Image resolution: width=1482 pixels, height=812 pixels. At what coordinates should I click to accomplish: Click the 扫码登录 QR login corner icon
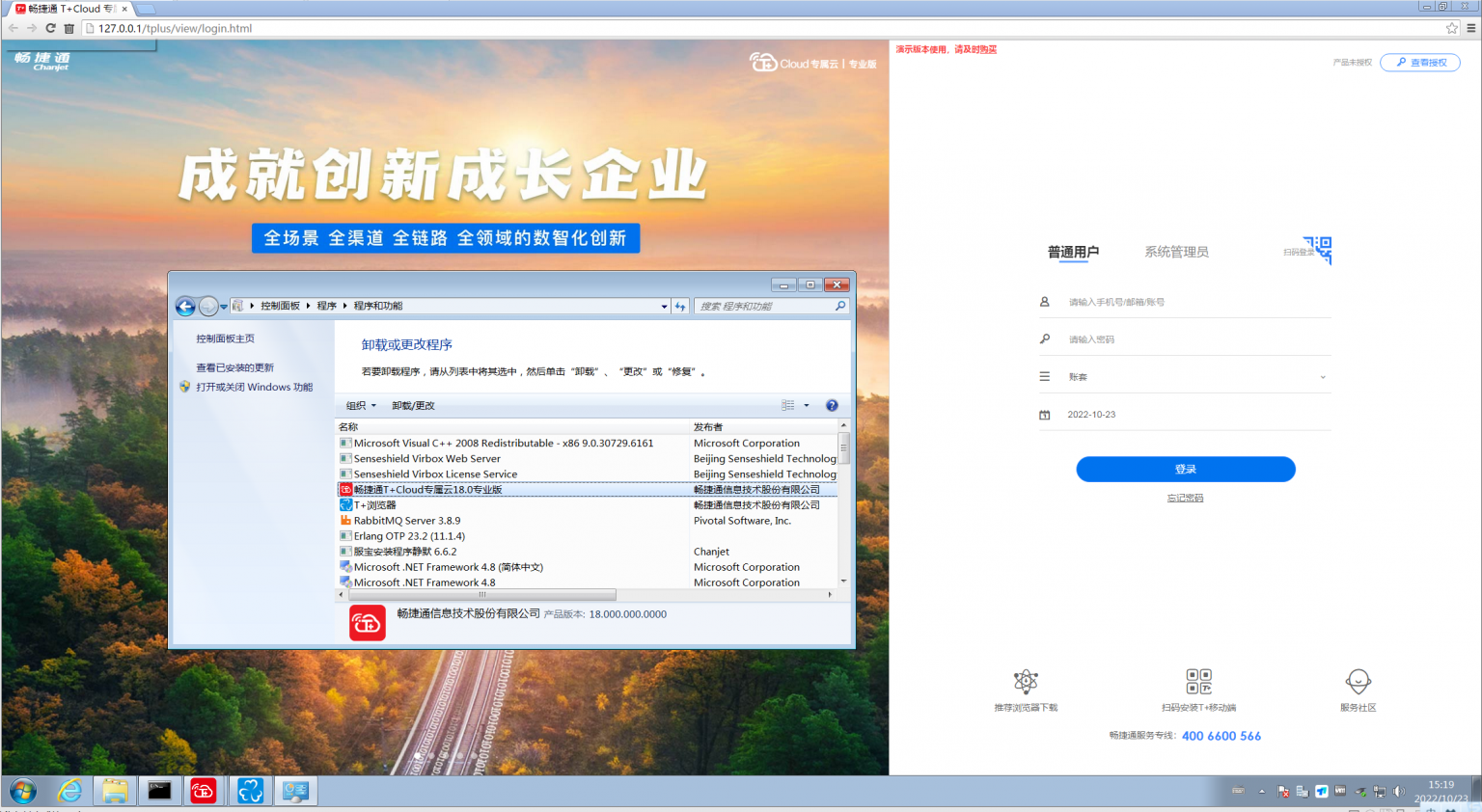point(1318,250)
